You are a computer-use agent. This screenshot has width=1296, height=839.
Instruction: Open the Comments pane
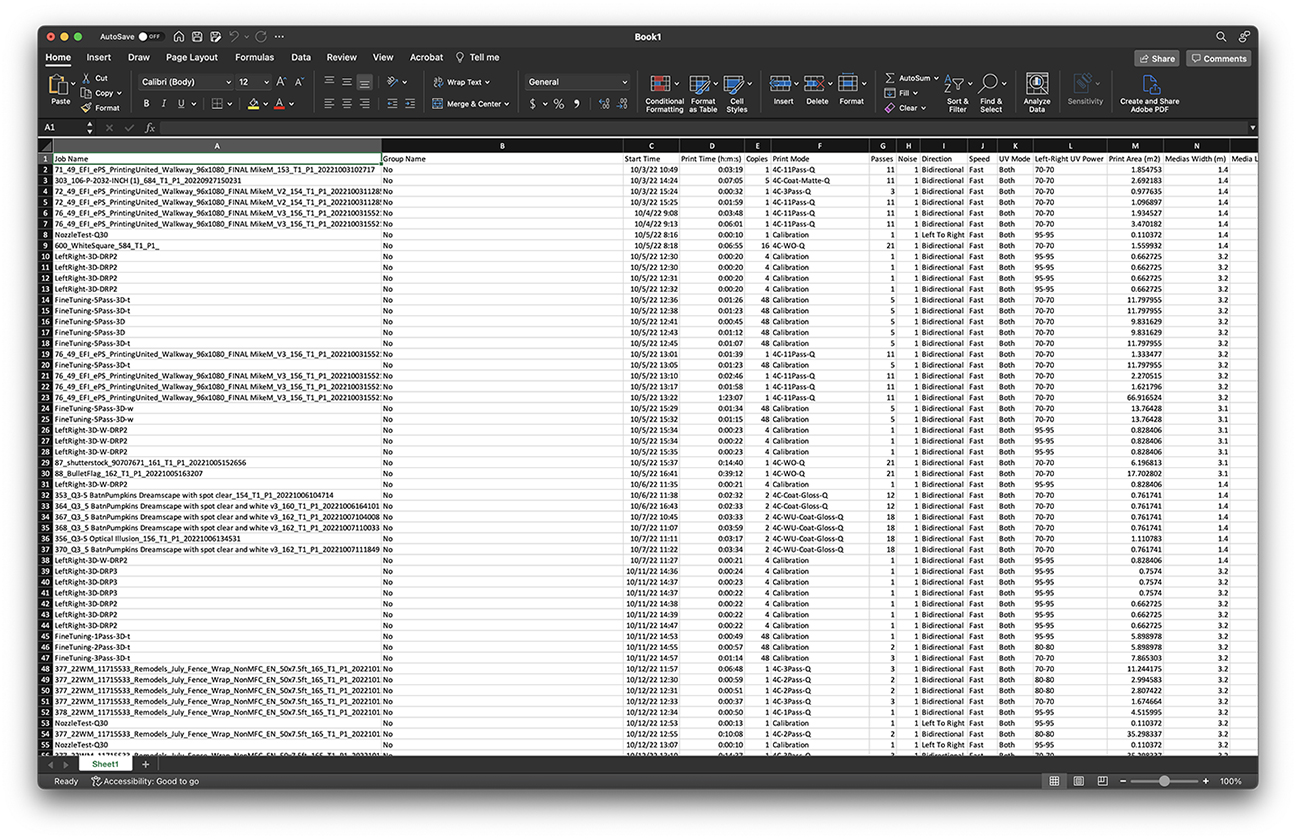(x=1219, y=59)
